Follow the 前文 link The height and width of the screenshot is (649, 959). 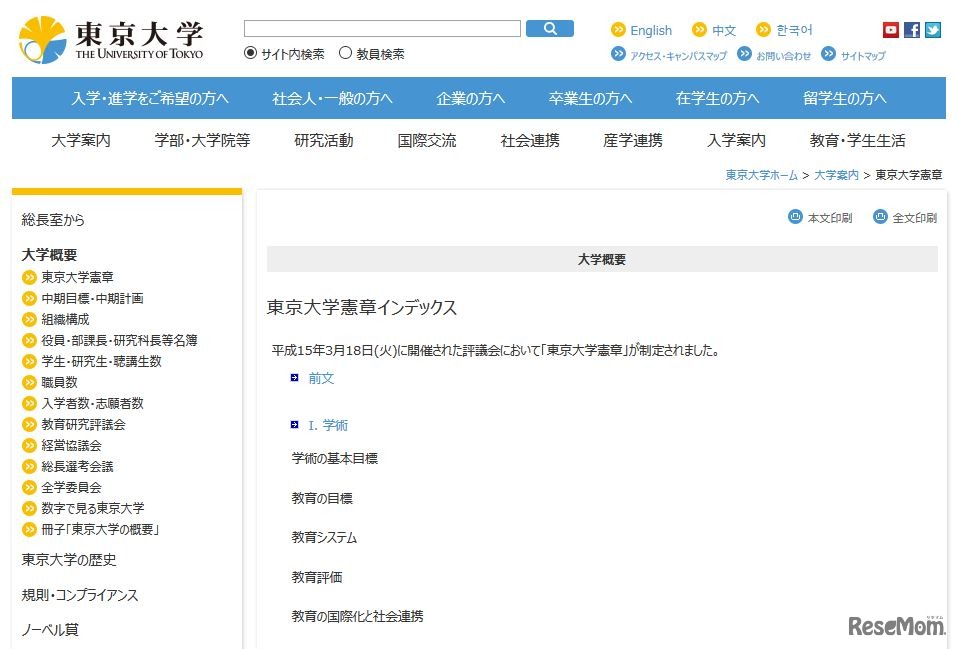tap(321, 378)
